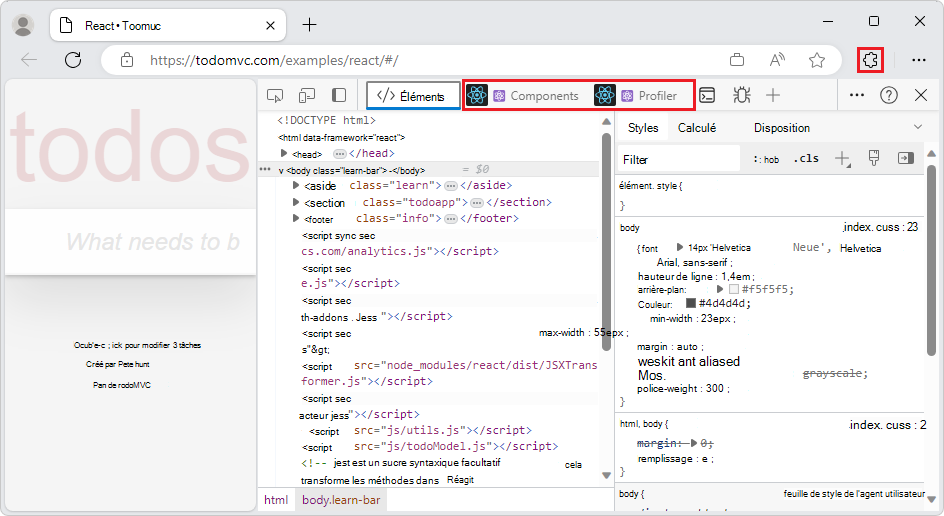Screen dimensions: 944x516
Task: Select the js/utils.js script line
Action: point(420,431)
